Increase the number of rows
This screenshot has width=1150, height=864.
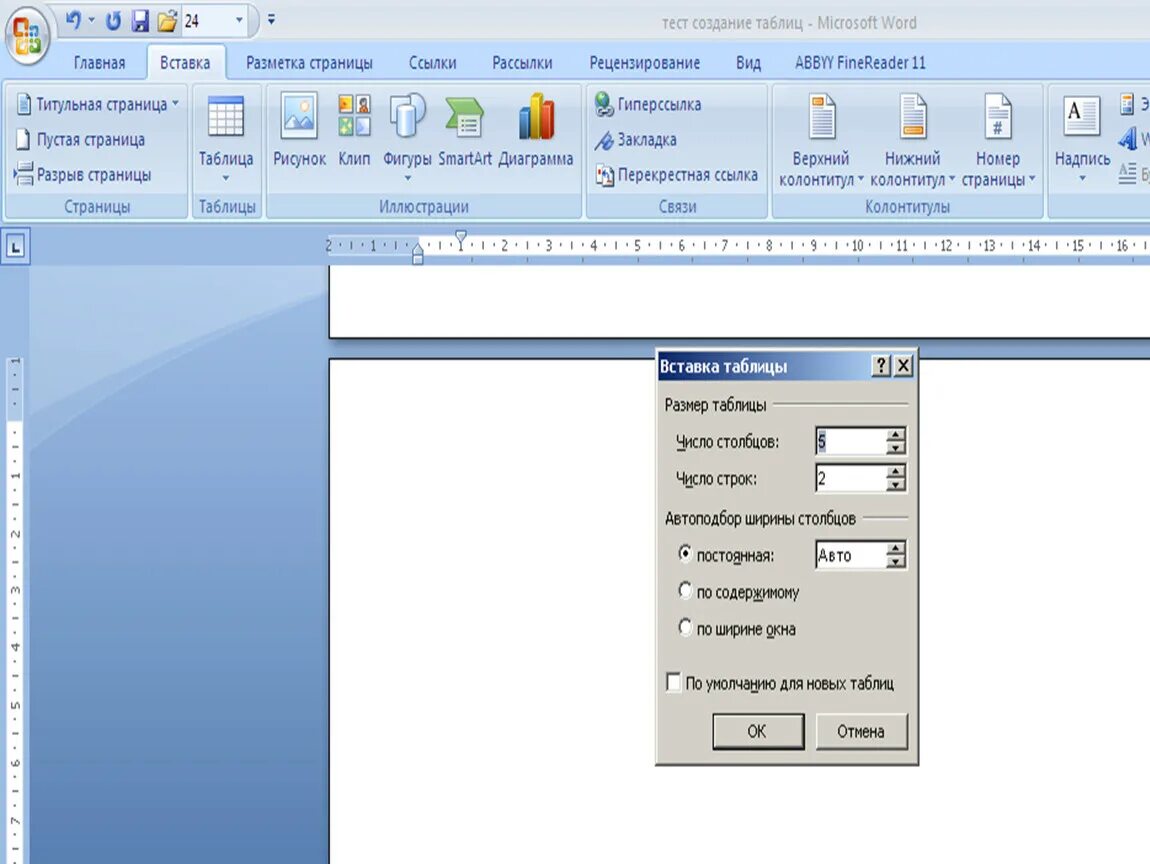896,471
